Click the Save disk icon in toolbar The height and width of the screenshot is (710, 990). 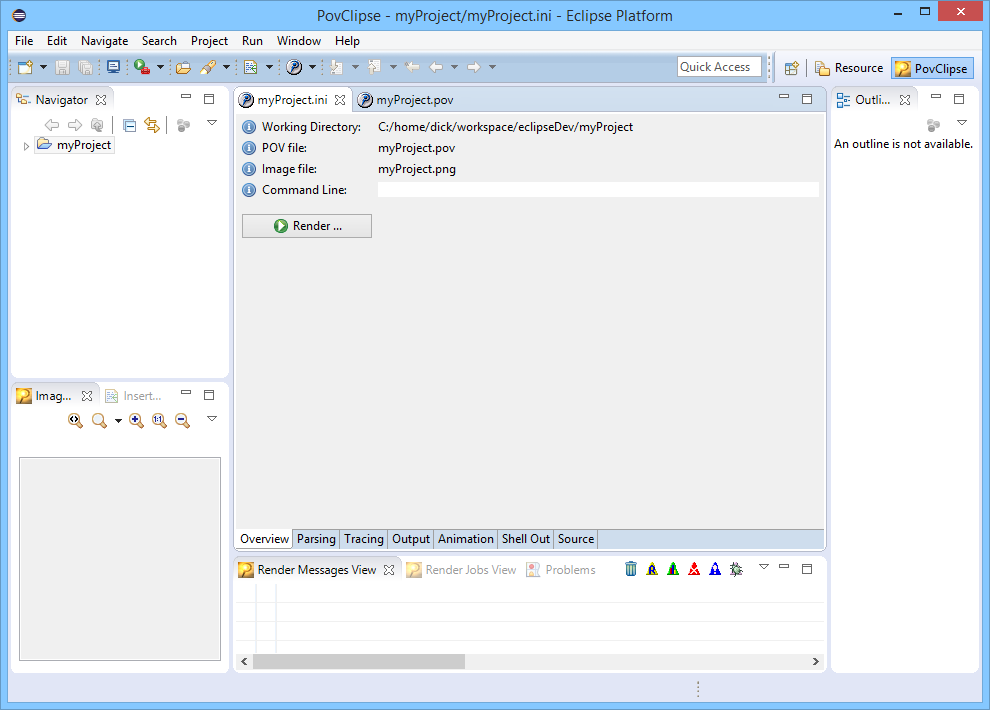point(63,67)
